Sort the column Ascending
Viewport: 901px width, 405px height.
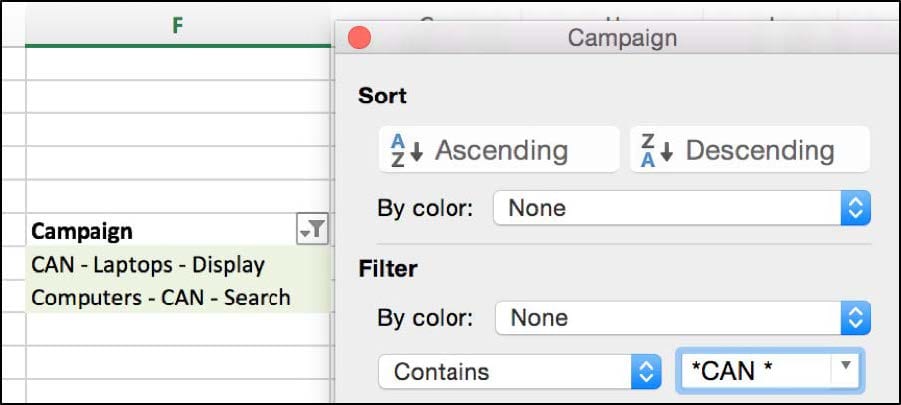coord(499,150)
